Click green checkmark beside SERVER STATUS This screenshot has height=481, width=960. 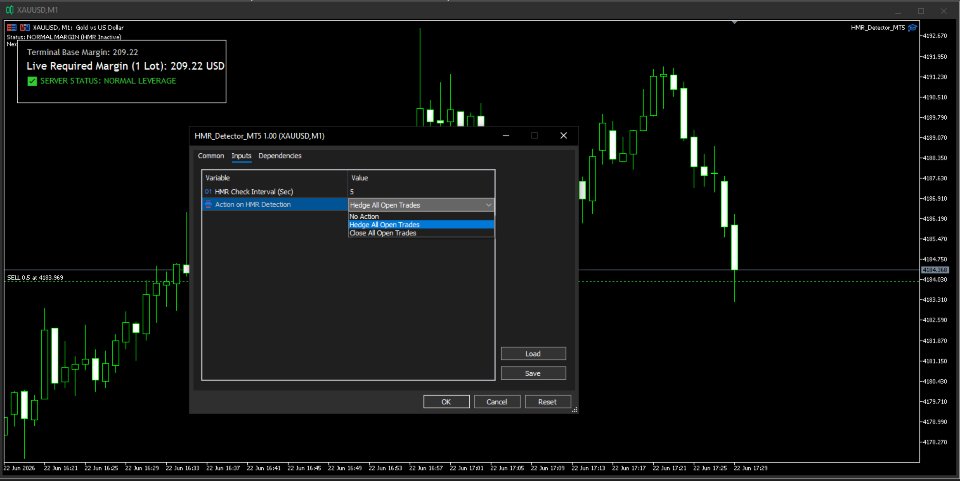(x=32, y=81)
